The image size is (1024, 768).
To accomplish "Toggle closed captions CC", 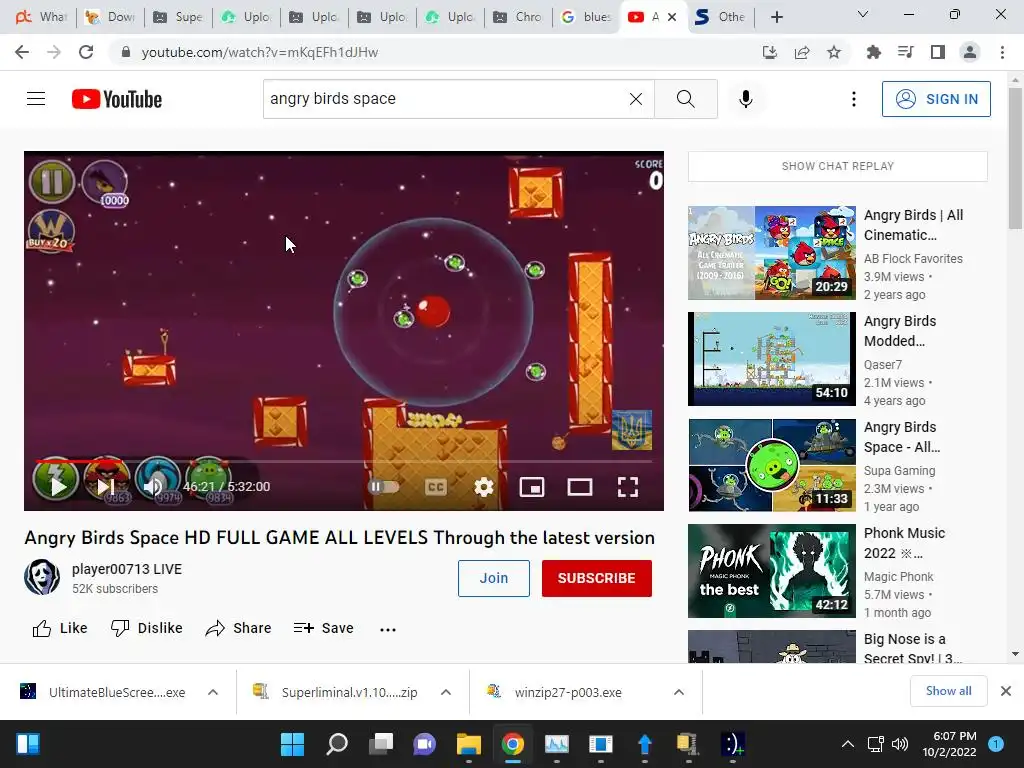I will tap(436, 487).
